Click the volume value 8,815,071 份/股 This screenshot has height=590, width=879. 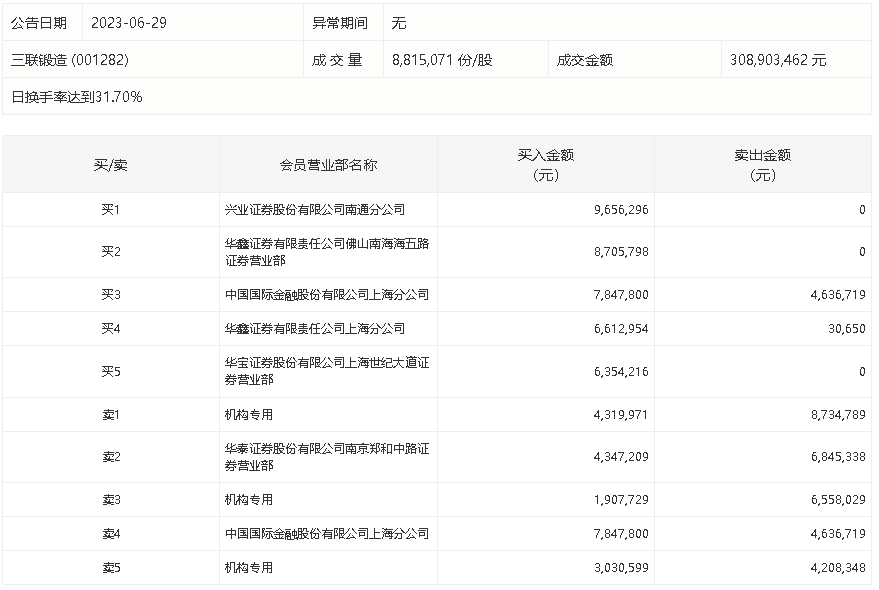click(x=442, y=60)
